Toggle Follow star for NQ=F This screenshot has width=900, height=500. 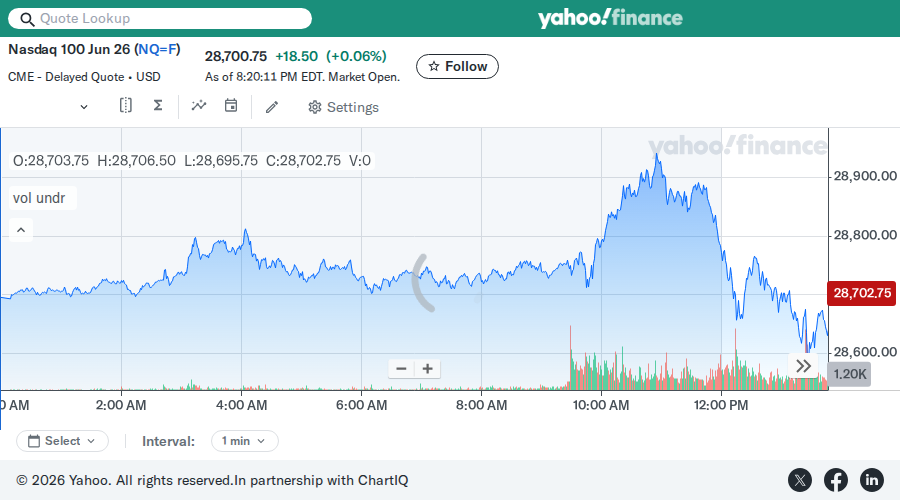pyautogui.click(x=457, y=67)
